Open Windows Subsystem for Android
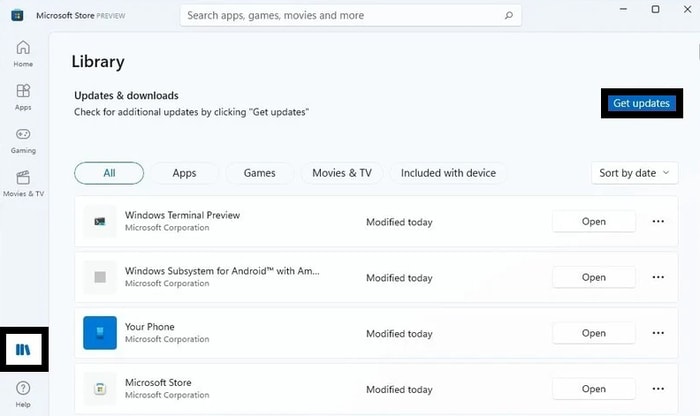 (x=594, y=277)
